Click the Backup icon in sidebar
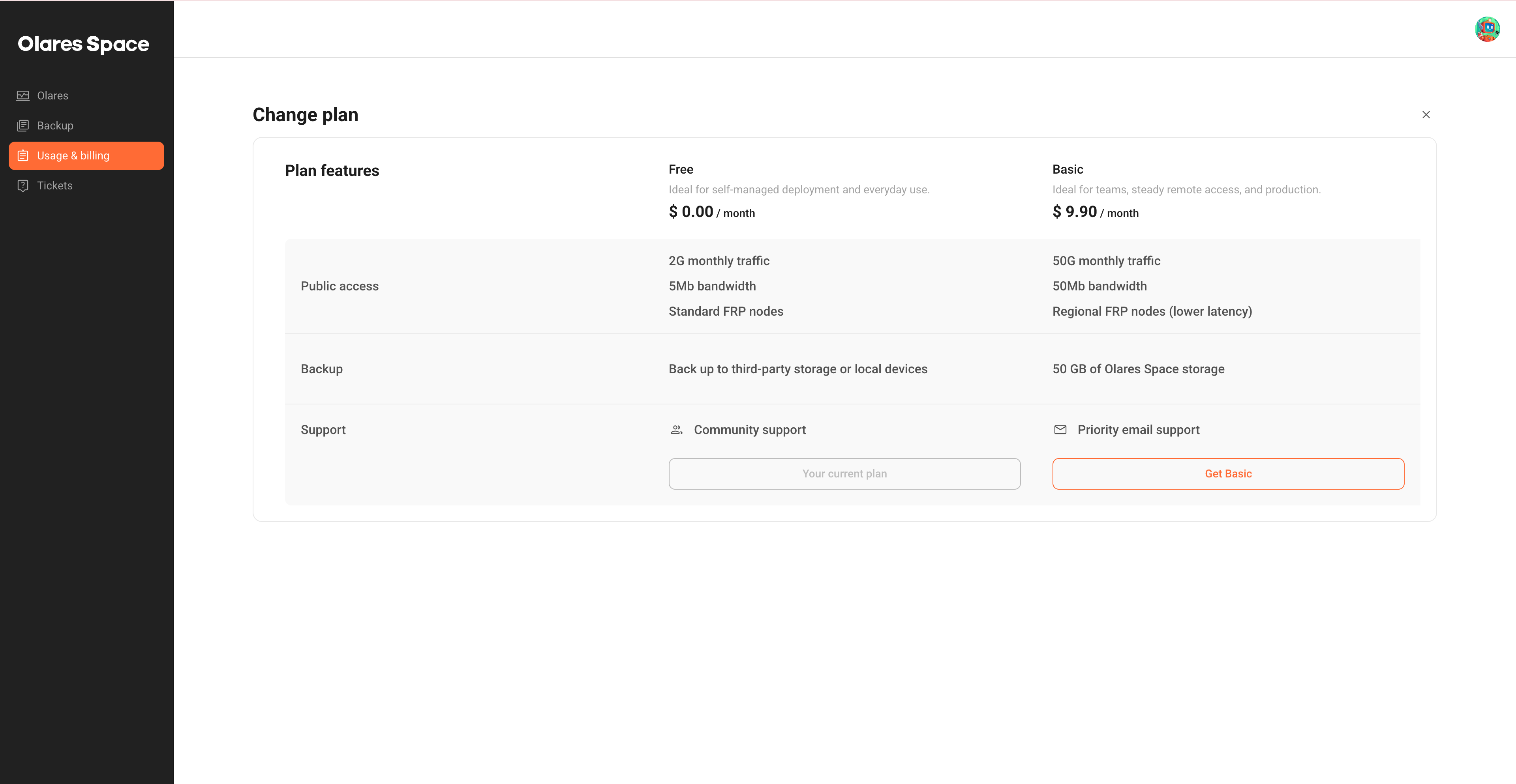This screenshot has width=1516, height=784. click(23, 126)
